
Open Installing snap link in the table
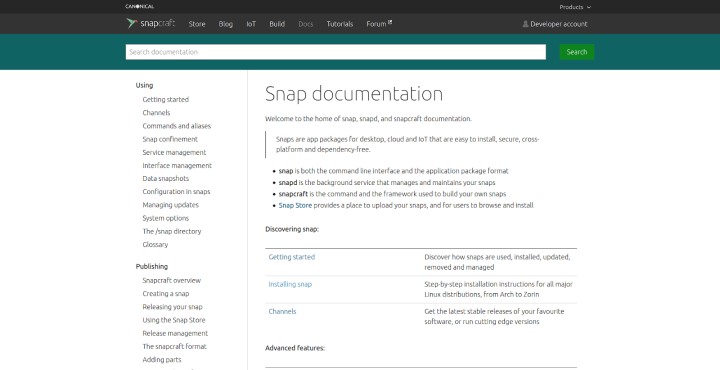(290, 285)
